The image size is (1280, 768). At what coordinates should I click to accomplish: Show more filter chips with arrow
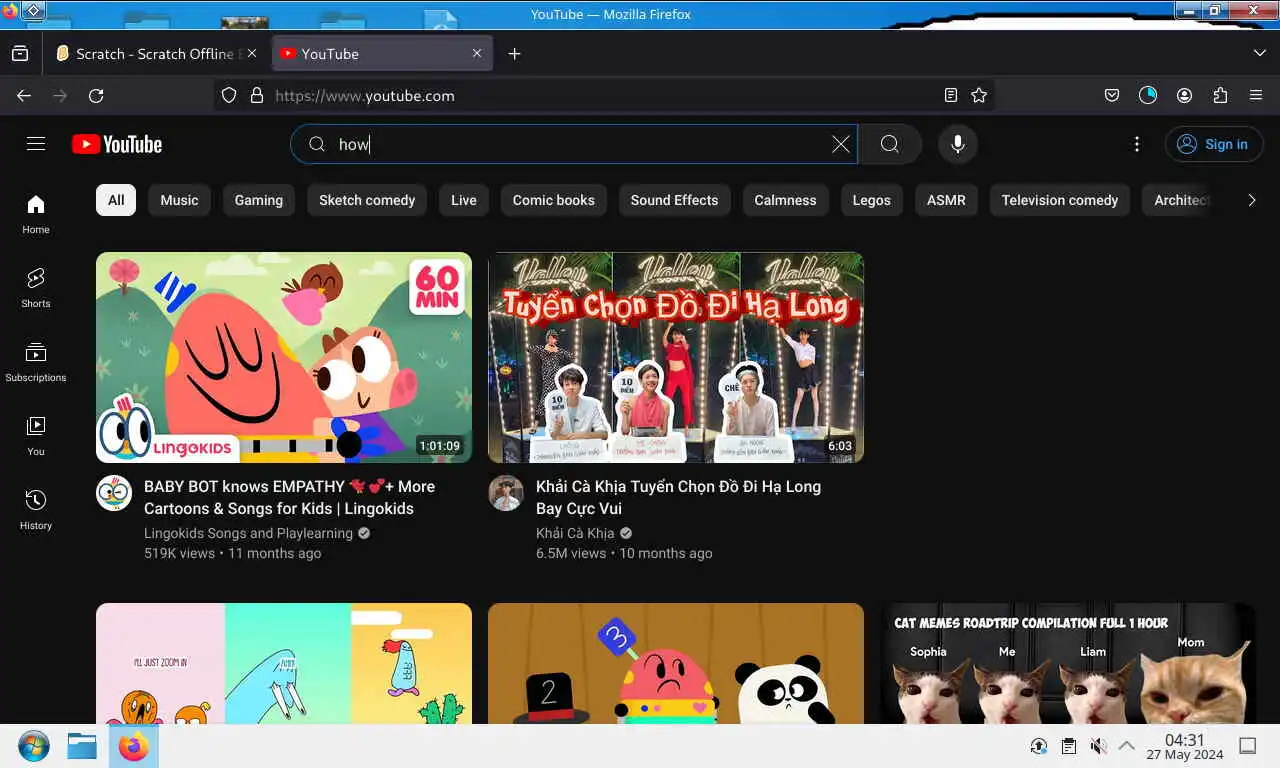click(1251, 200)
